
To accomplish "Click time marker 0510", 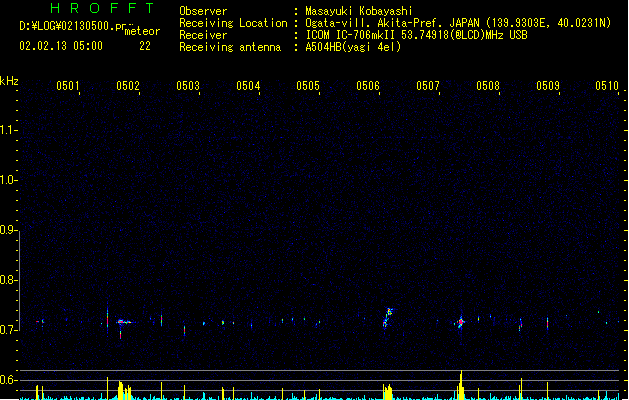I will click(x=607, y=86).
